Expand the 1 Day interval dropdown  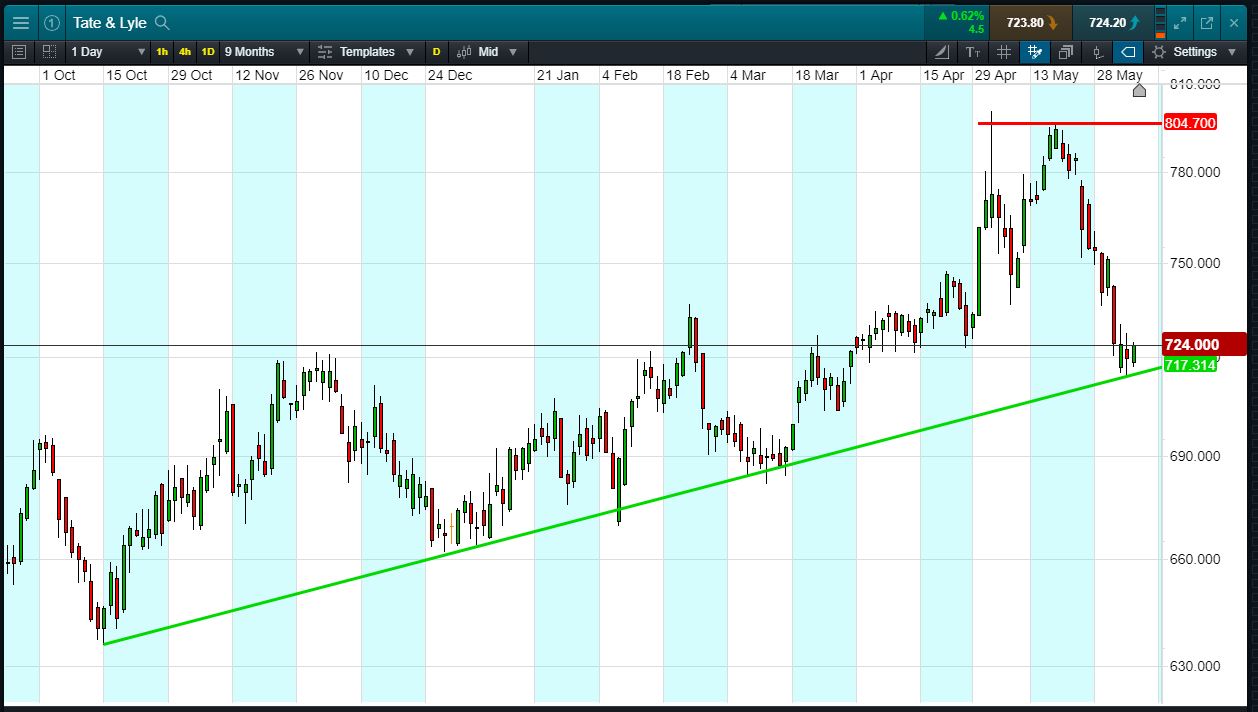108,52
